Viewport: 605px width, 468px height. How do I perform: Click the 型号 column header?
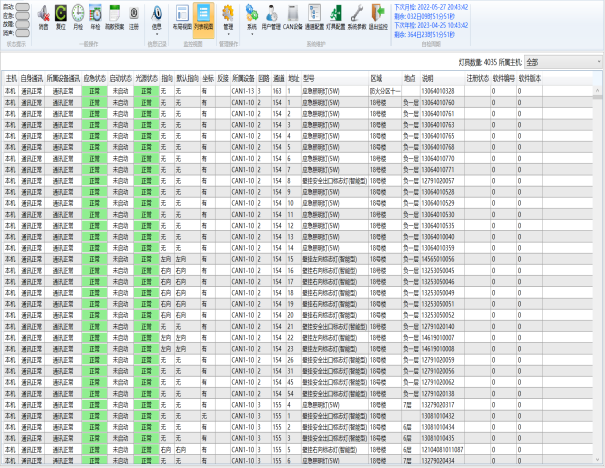point(308,77)
